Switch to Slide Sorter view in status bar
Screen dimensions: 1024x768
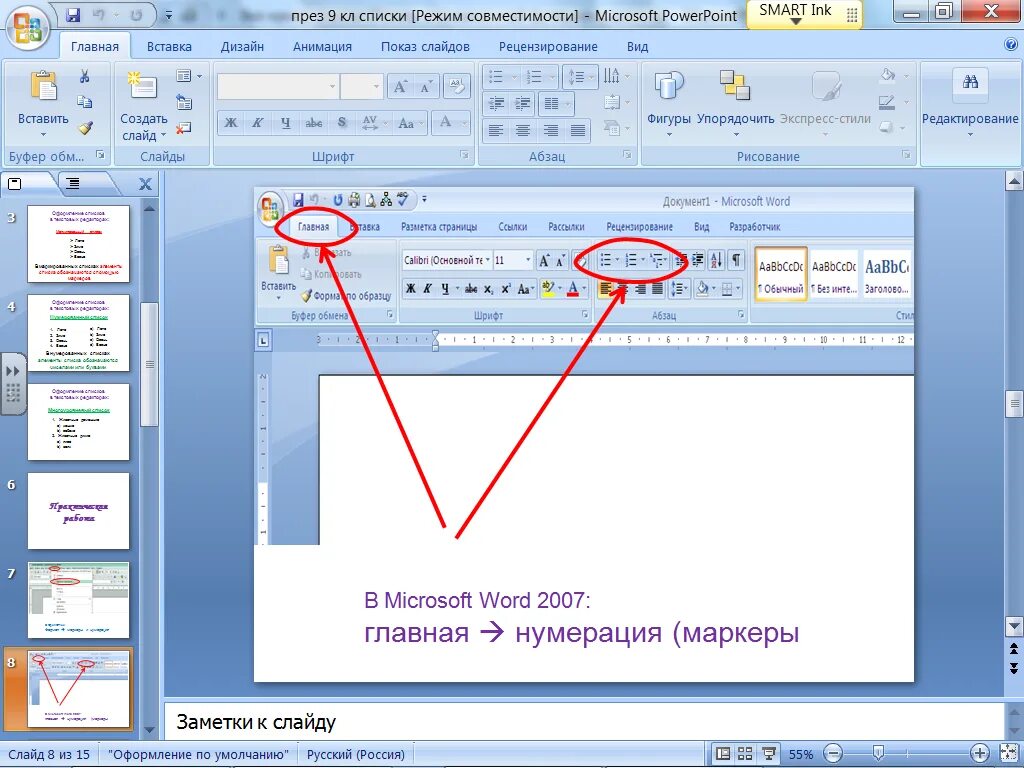[x=745, y=754]
